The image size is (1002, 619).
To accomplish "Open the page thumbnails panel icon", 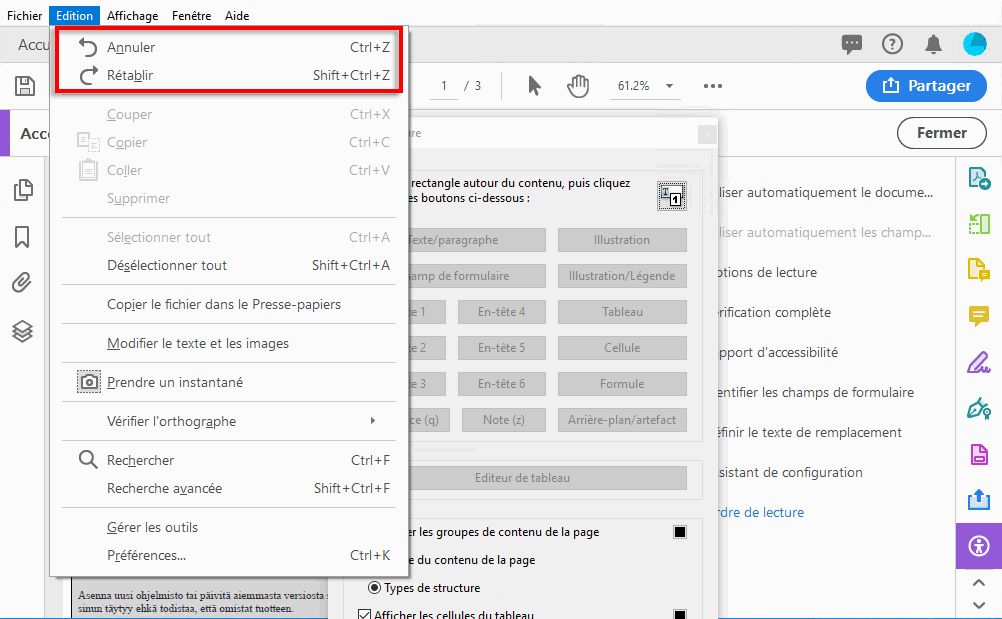I will (x=23, y=190).
